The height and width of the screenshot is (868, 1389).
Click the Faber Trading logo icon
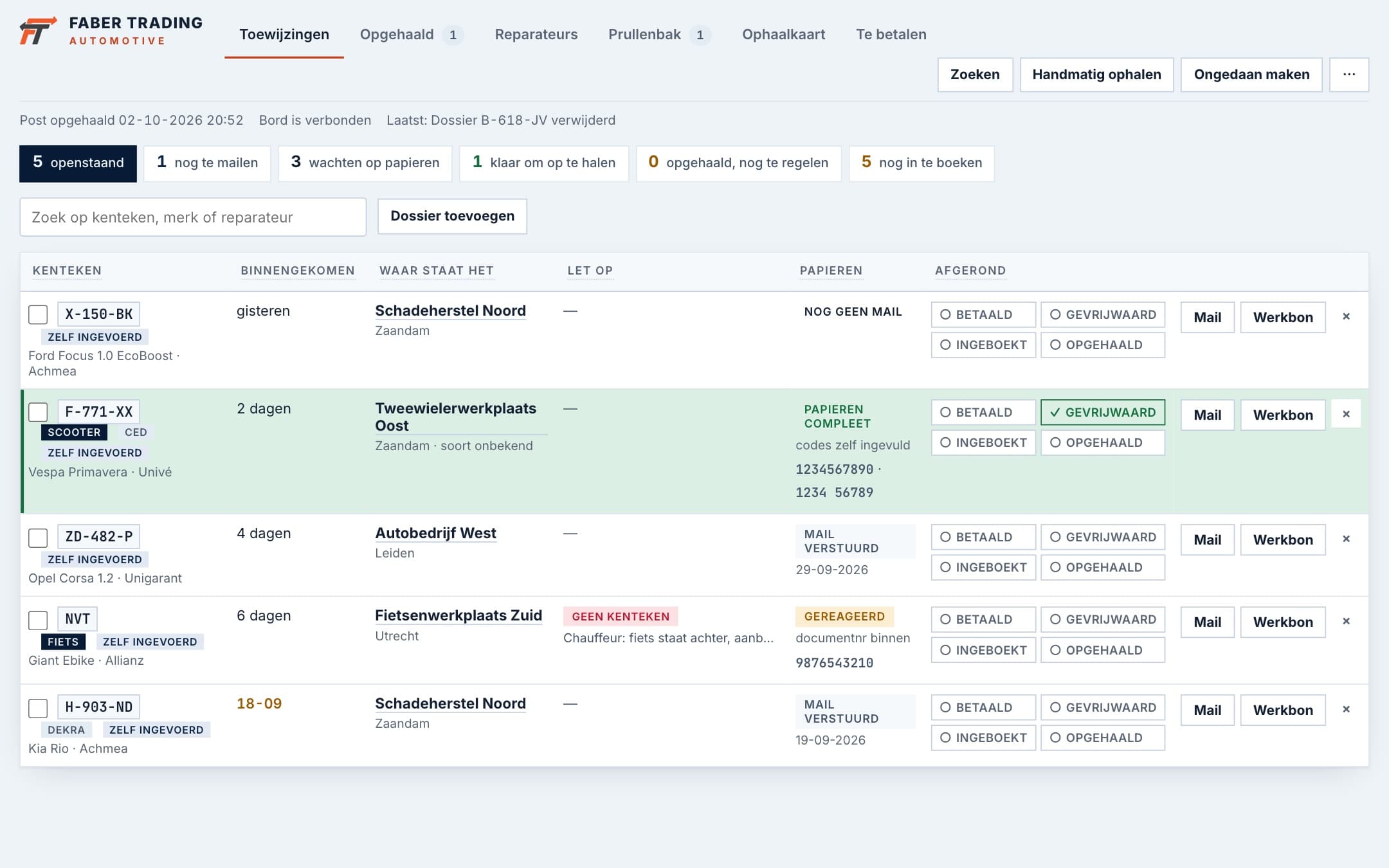click(38, 31)
